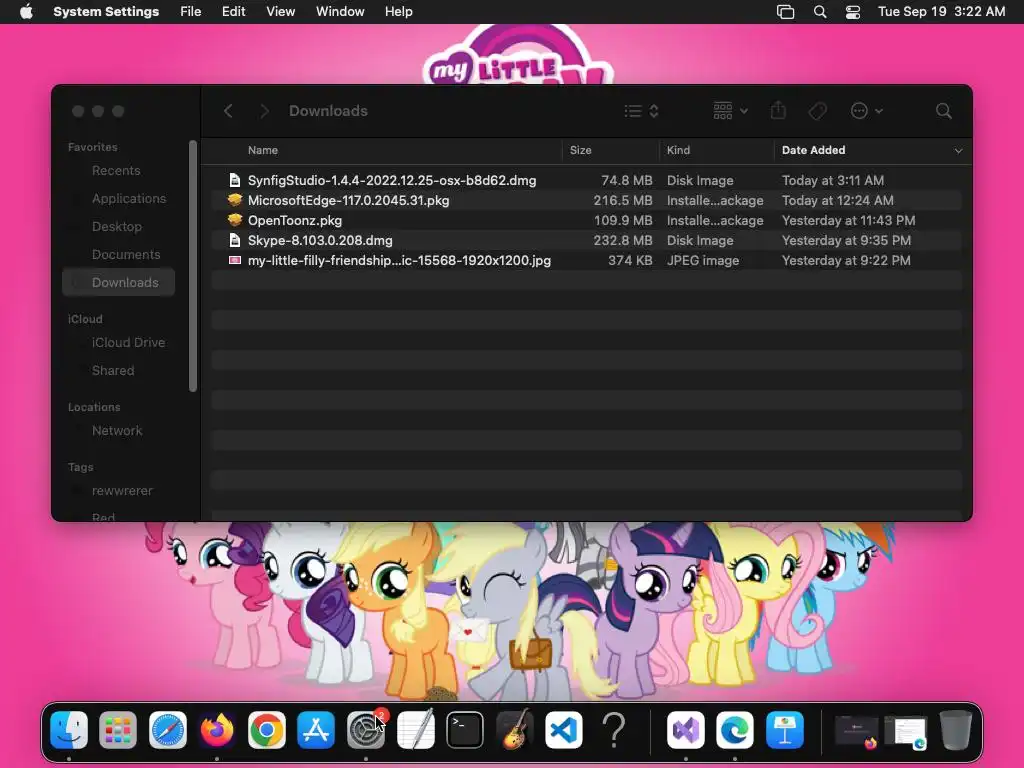Sort by Date Added column header

point(813,150)
